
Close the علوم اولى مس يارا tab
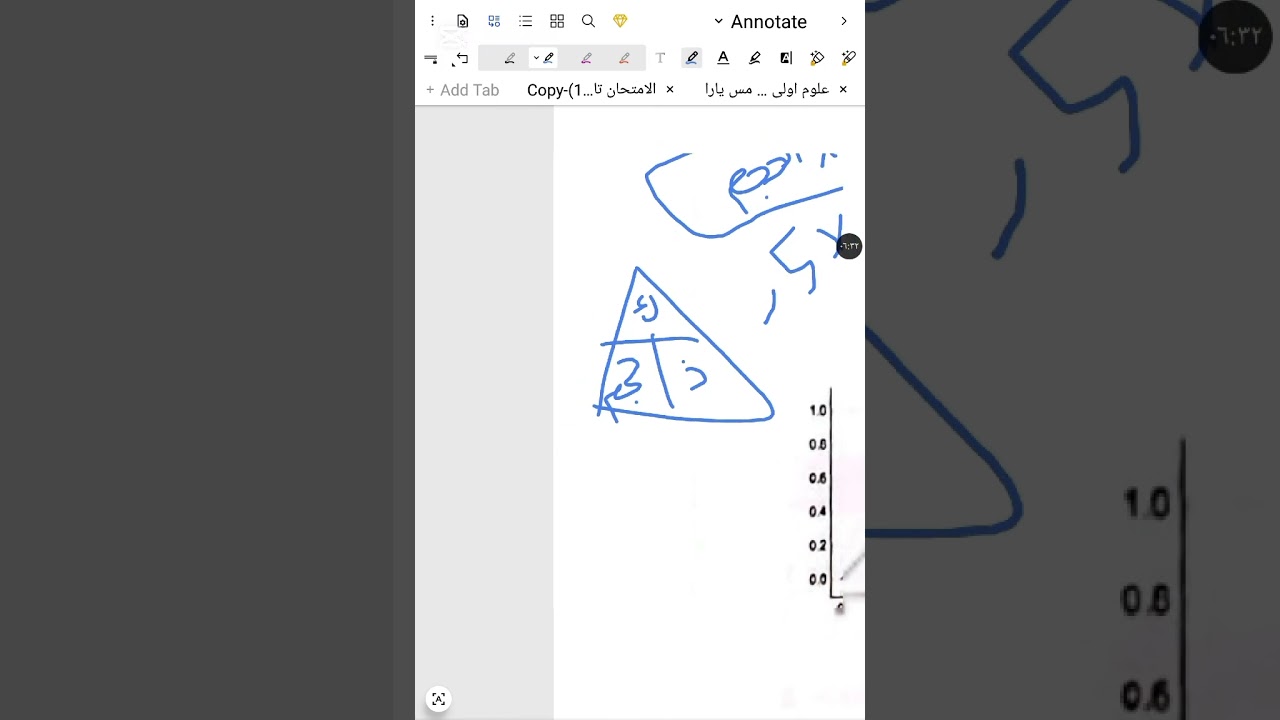tap(843, 89)
